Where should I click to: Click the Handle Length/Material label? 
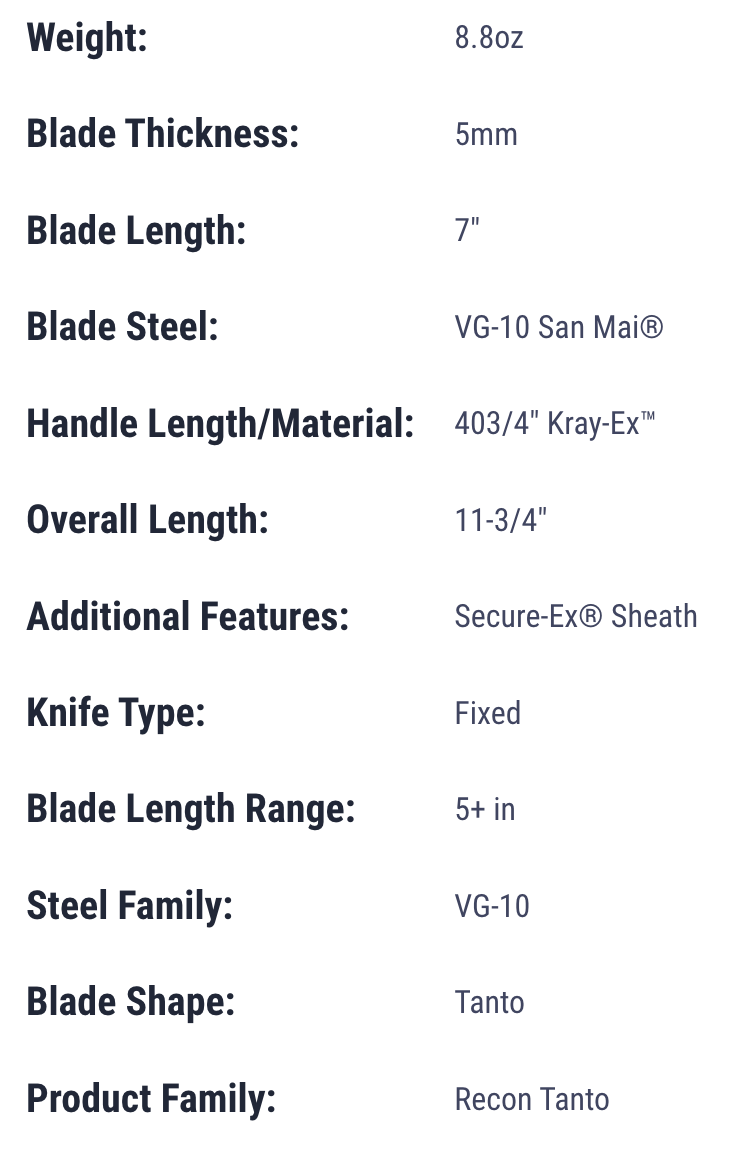(x=220, y=424)
